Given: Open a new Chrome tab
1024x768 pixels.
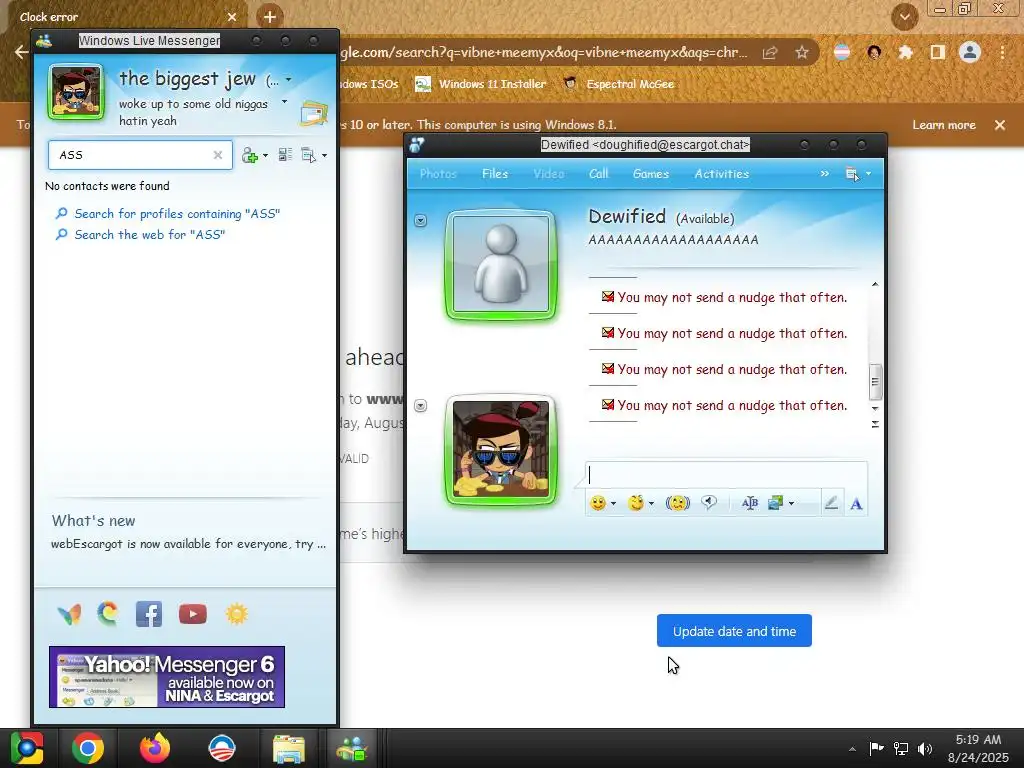Looking at the screenshot, I should 270,16.
